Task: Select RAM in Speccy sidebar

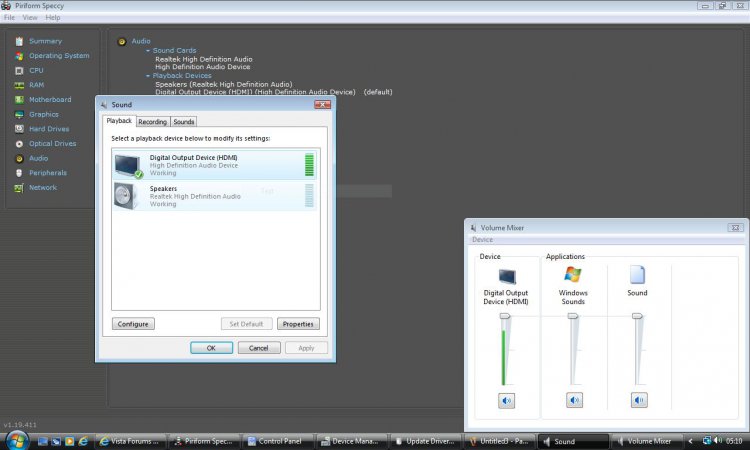Action: 36,85
